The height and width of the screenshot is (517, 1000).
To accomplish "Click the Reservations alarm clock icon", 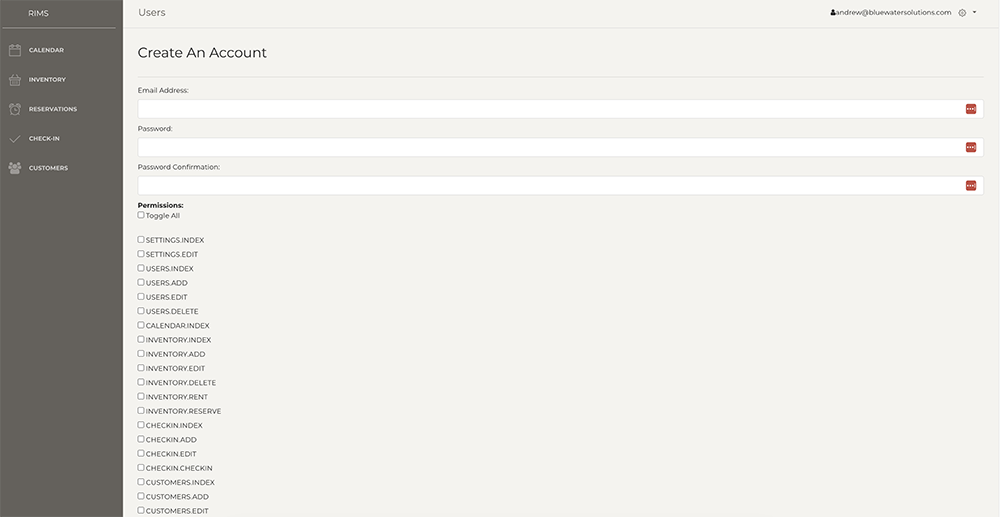I will 15,109.
